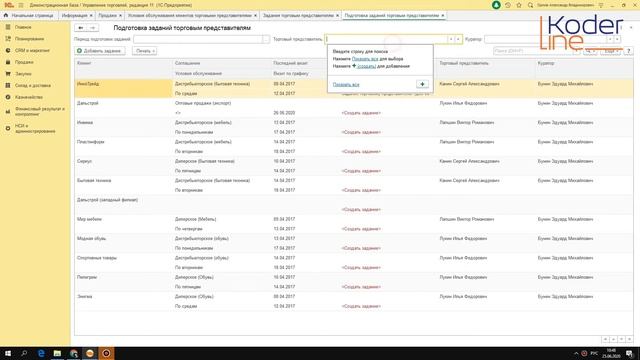Click Создать задание link in Мир мебели row

(361, 229)
